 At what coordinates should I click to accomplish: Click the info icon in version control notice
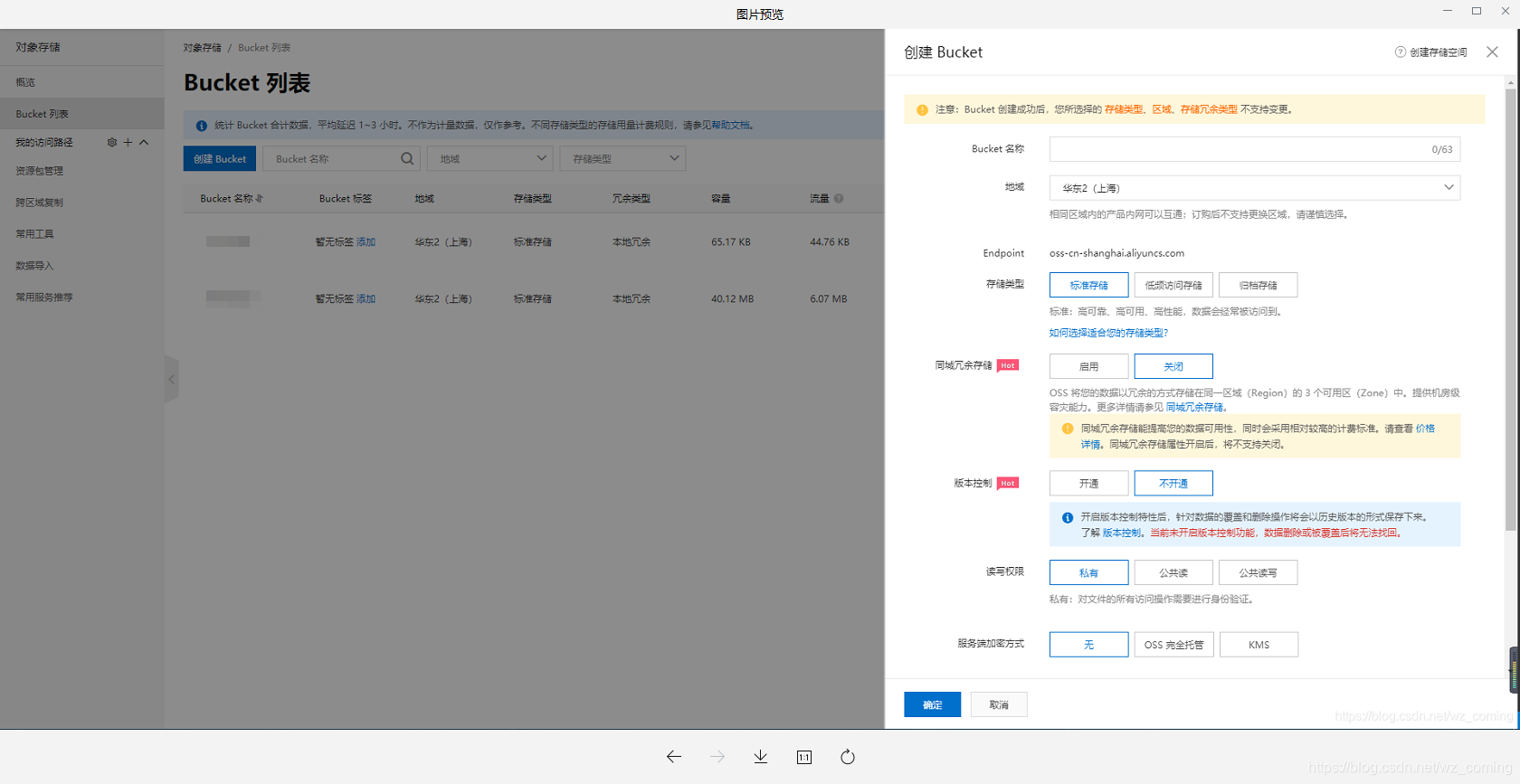tap(1068, 518)
